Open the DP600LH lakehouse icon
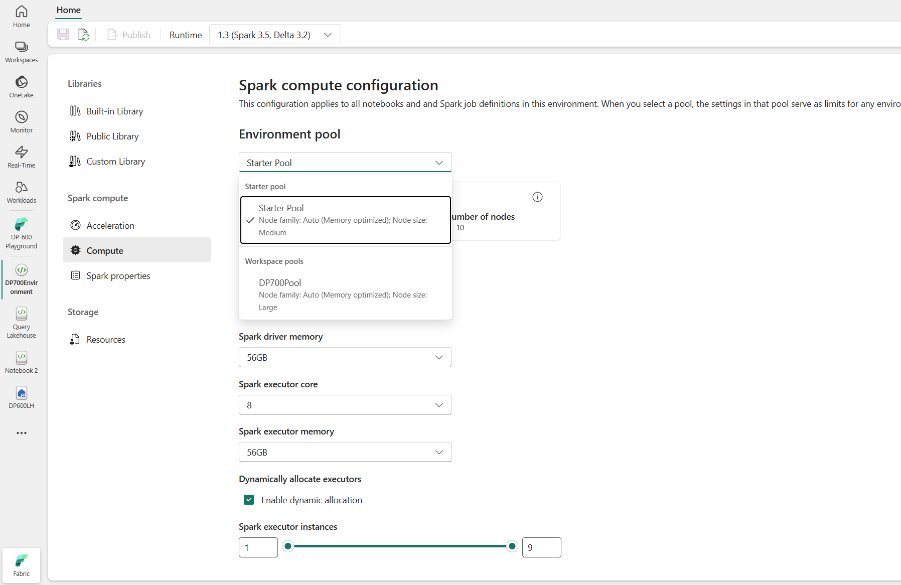 21,393
